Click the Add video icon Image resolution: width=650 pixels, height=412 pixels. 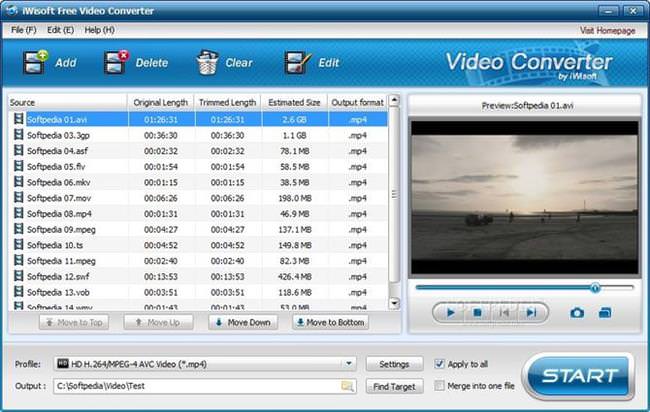[x=35, y=62]
